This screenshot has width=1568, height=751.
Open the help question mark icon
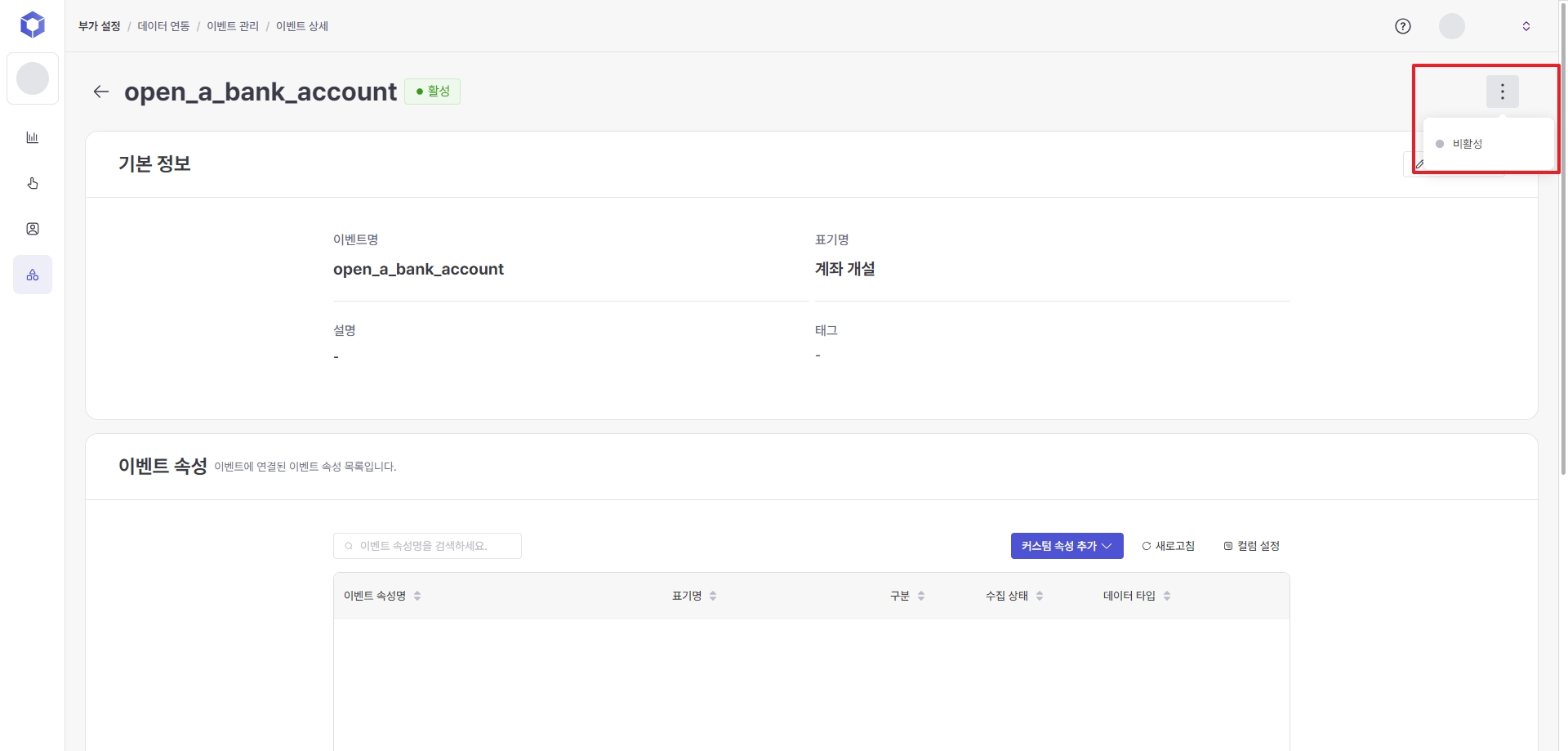[x=1403, y=26]
